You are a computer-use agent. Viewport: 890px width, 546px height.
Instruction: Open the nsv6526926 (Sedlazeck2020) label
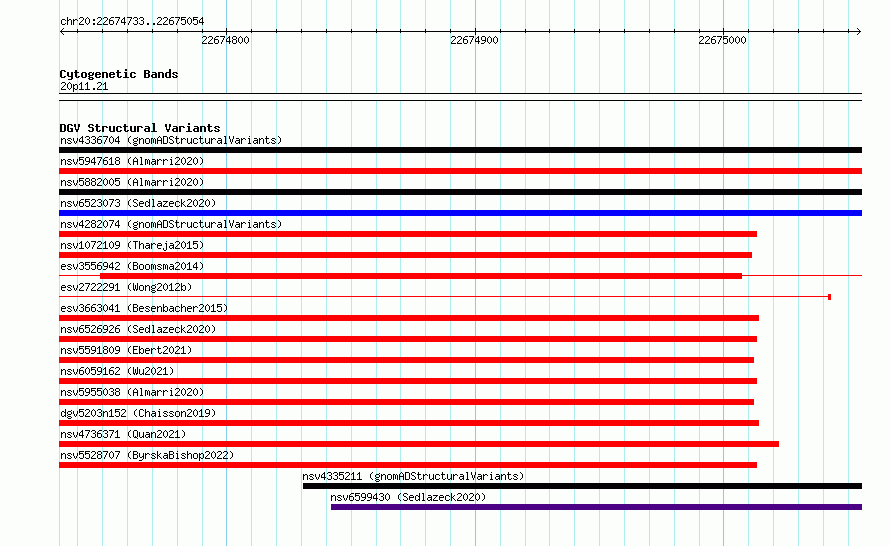[x=138, y=329]
